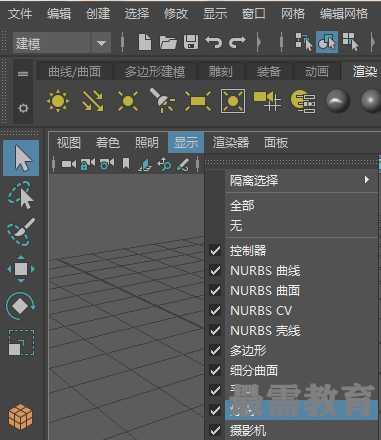Activate the Scale tool
The image size is (381, 440).
point(21,343)
